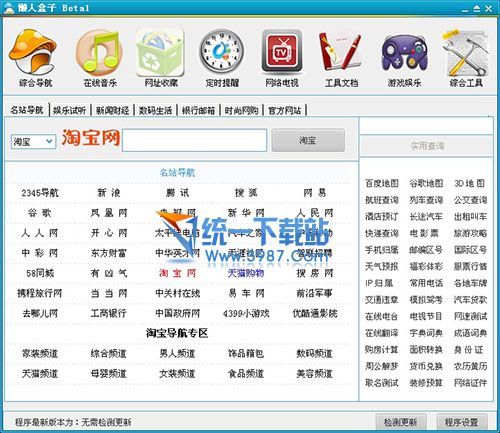
Task: Open the 中关村在线 link
Action: 177,293
